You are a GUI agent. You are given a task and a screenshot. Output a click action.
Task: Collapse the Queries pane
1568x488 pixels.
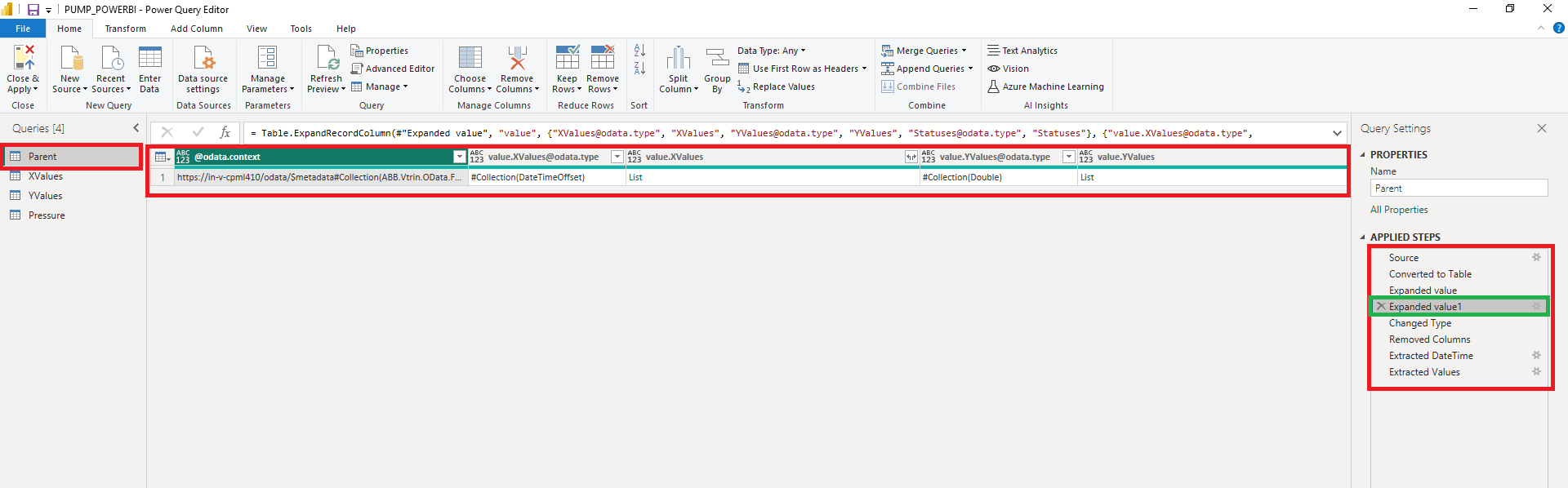click(x=136, y=128)
